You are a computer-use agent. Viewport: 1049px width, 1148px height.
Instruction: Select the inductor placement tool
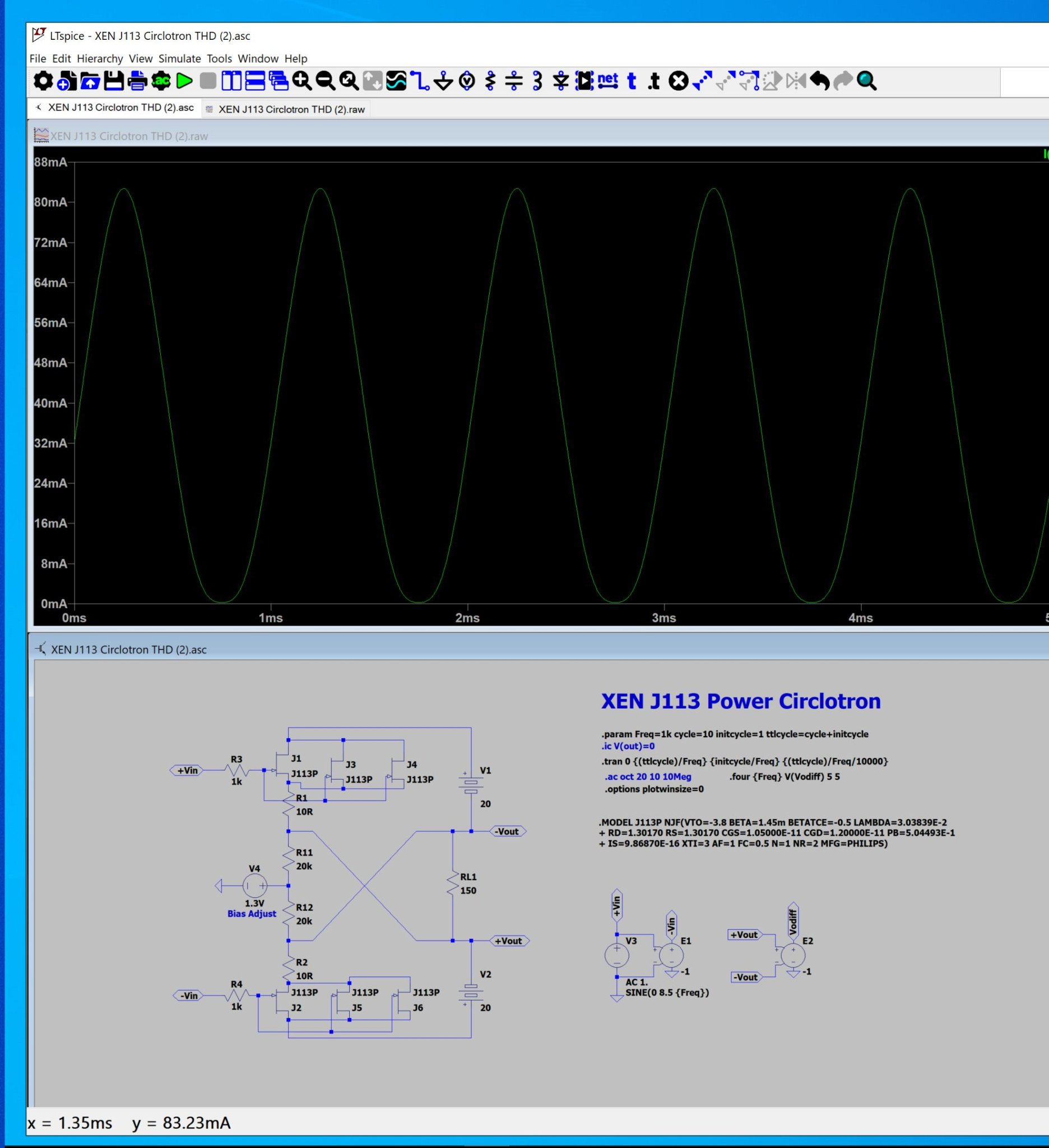537,81
